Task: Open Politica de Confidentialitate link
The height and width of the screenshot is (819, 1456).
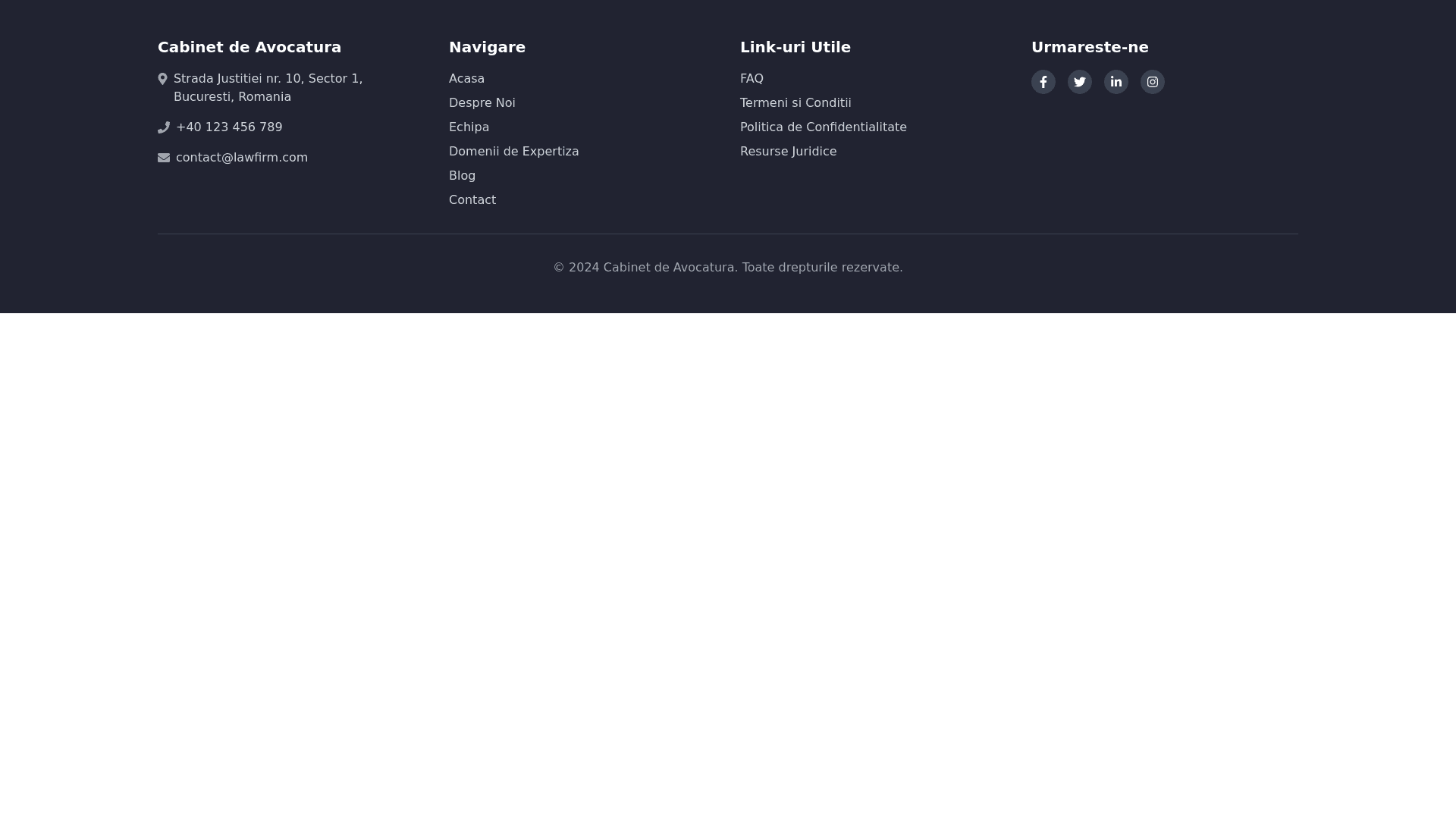Action: (x=823, y=127)
